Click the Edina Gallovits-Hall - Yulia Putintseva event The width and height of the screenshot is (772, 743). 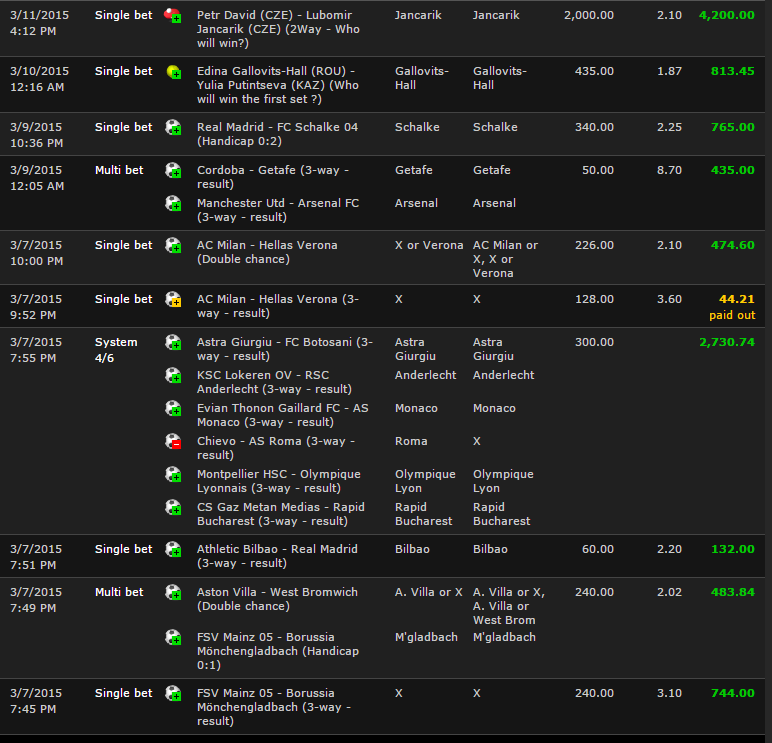[x=278, y=85]
